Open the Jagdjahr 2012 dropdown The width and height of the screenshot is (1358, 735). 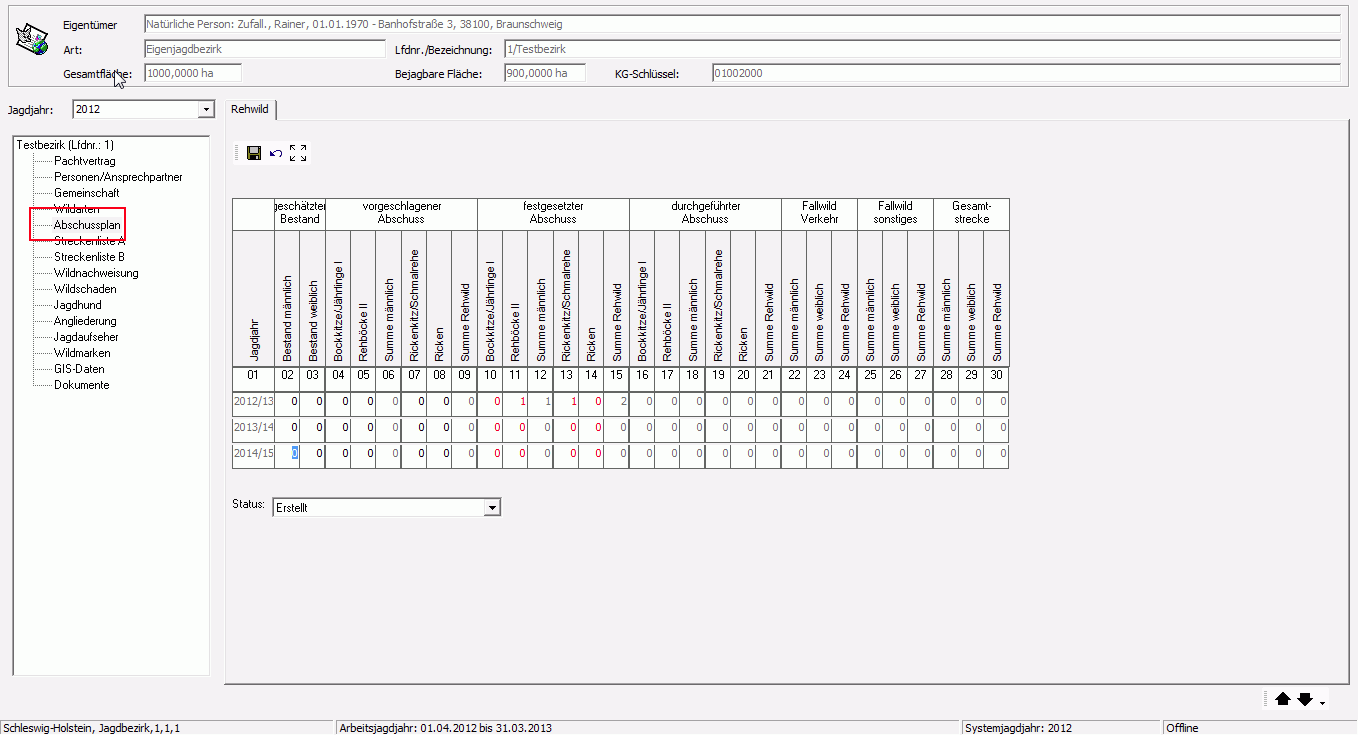click(x=206, y=109)
